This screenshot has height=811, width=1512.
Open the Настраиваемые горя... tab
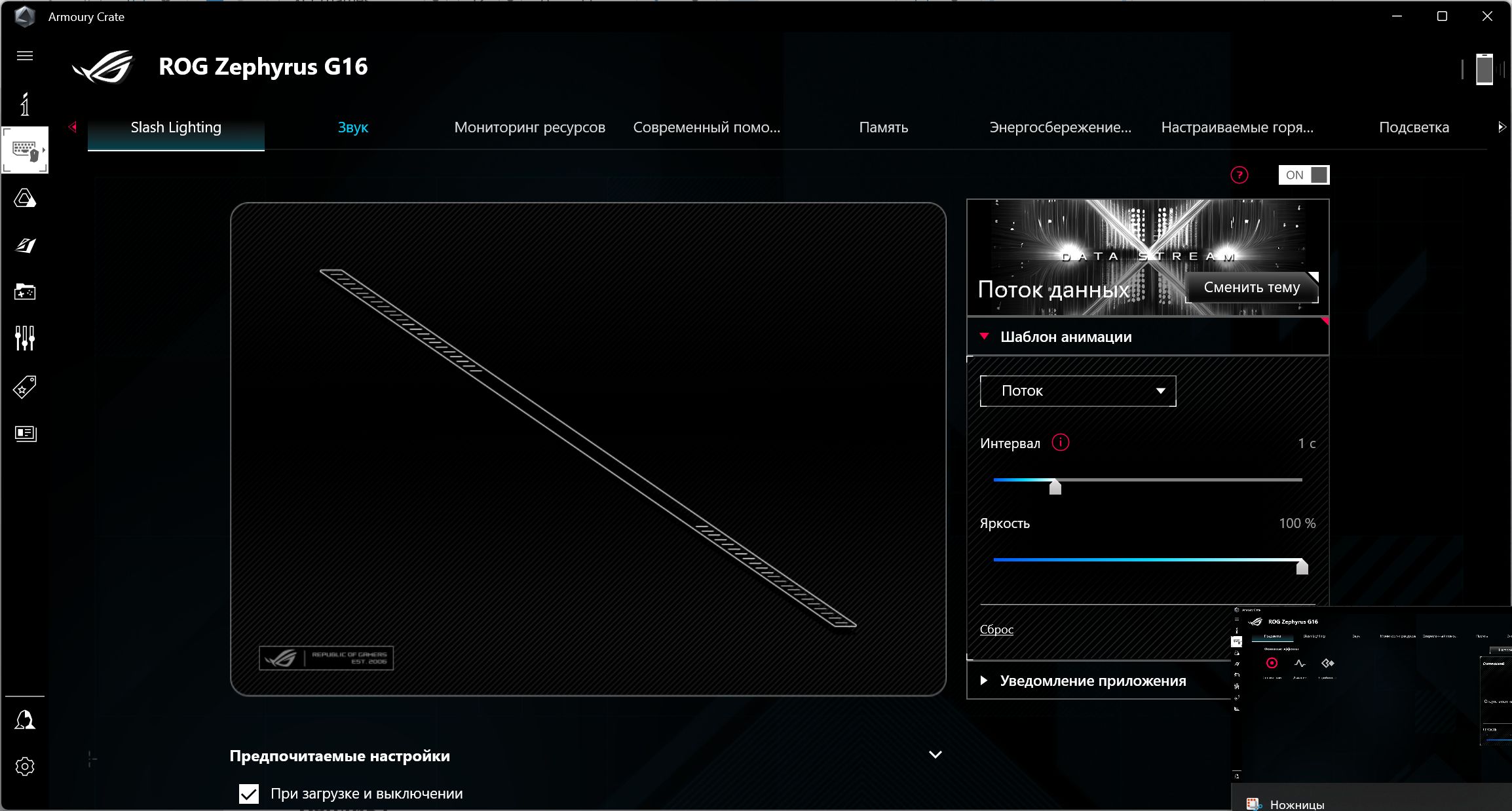tap(1237, 127)
